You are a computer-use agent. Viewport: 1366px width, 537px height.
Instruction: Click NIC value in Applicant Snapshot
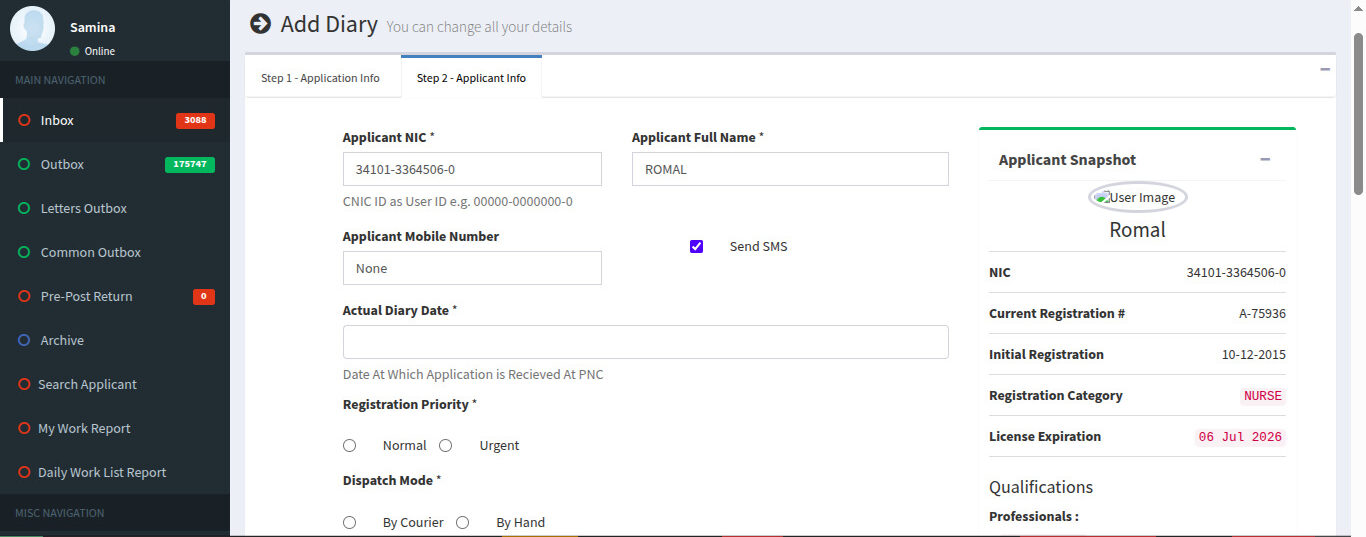pos(1236,272)
